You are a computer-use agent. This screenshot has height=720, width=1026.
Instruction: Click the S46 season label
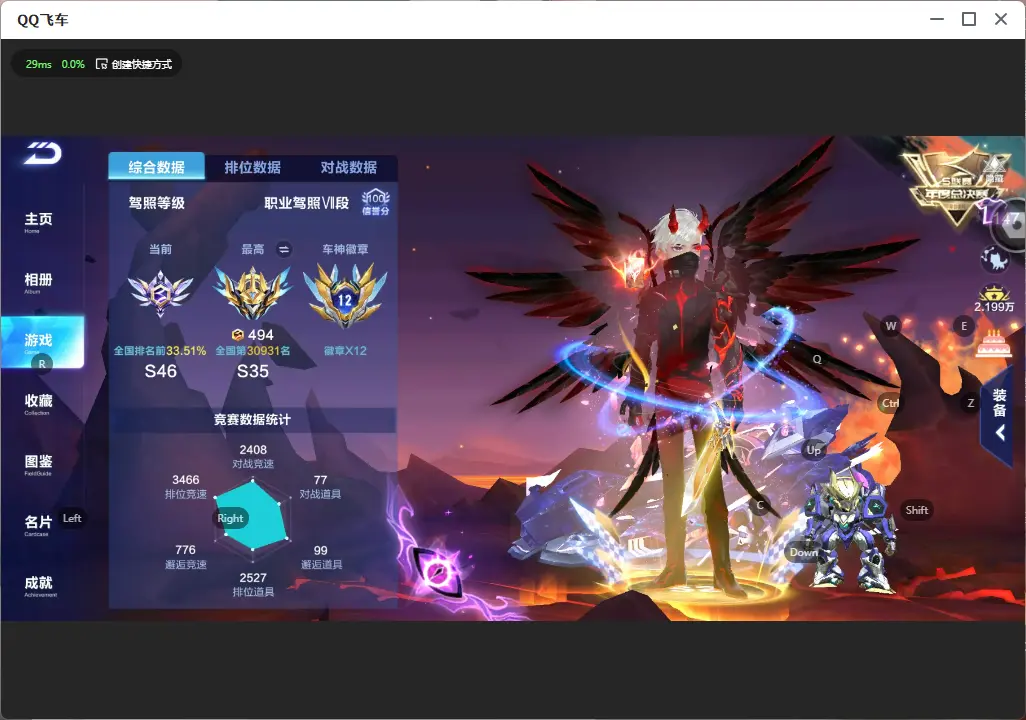[x=160, y=371]
